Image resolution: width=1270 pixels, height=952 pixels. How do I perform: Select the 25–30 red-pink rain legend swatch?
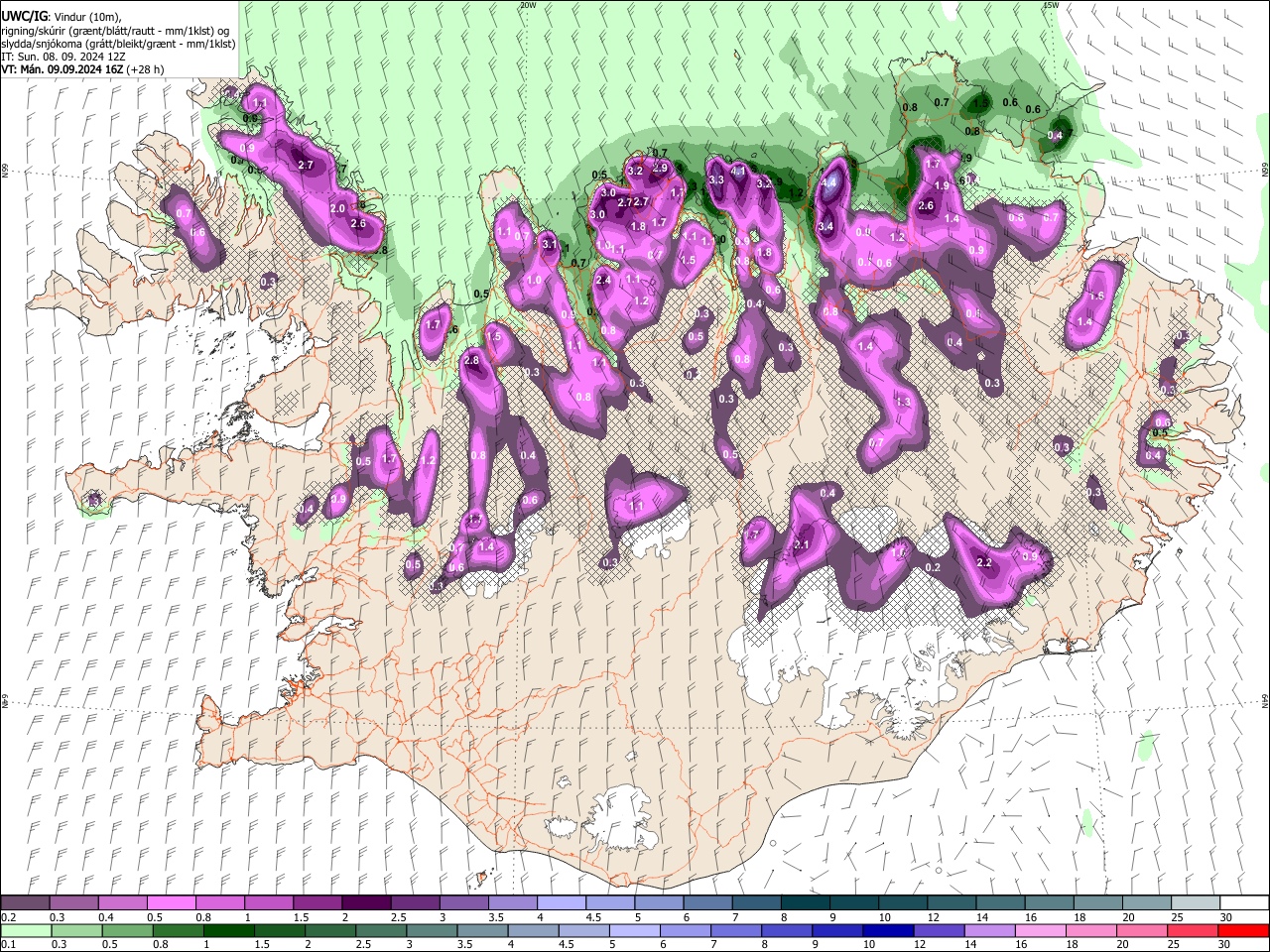(x=1192, y=930)
